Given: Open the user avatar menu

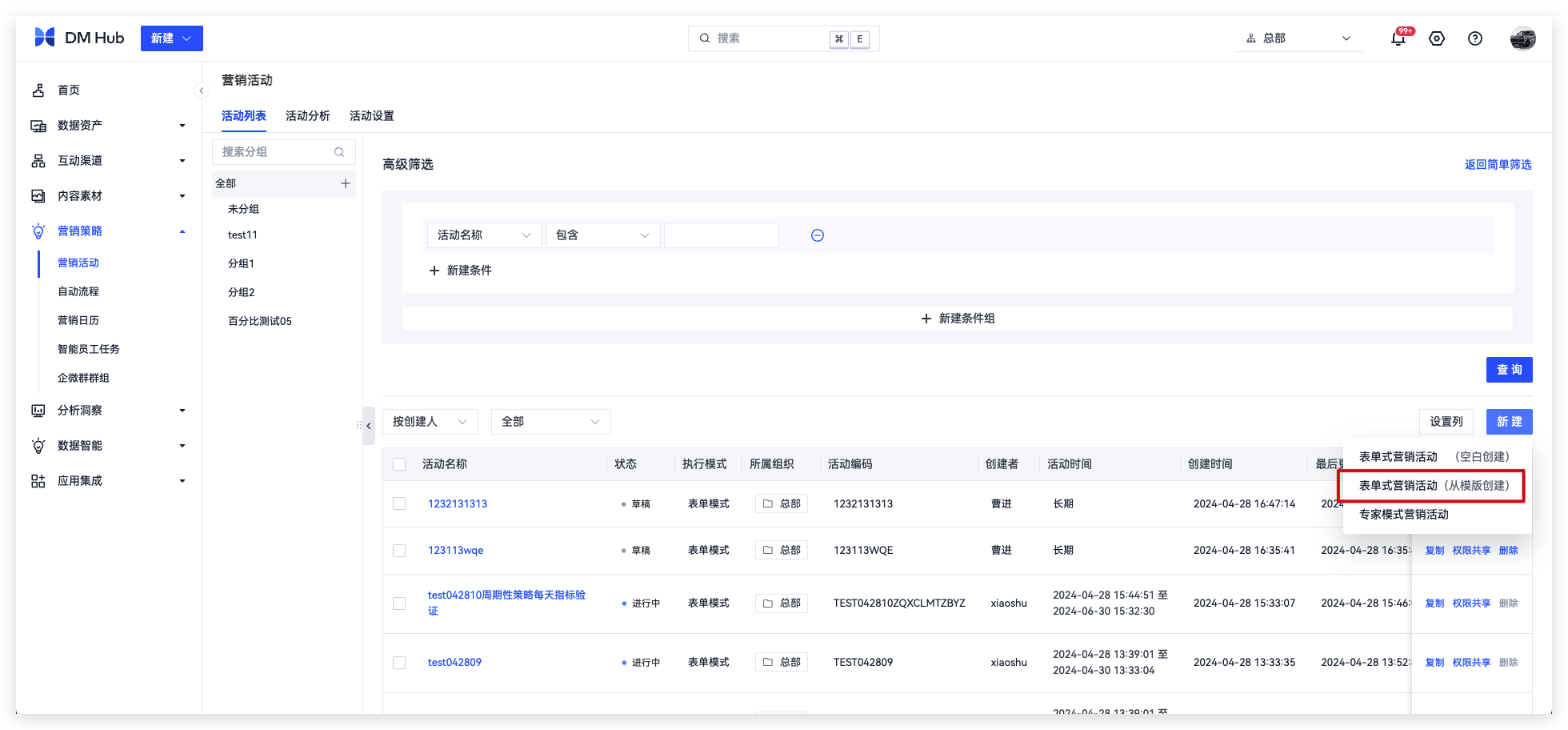Looking at the screenshot, I should point(1522,38).
